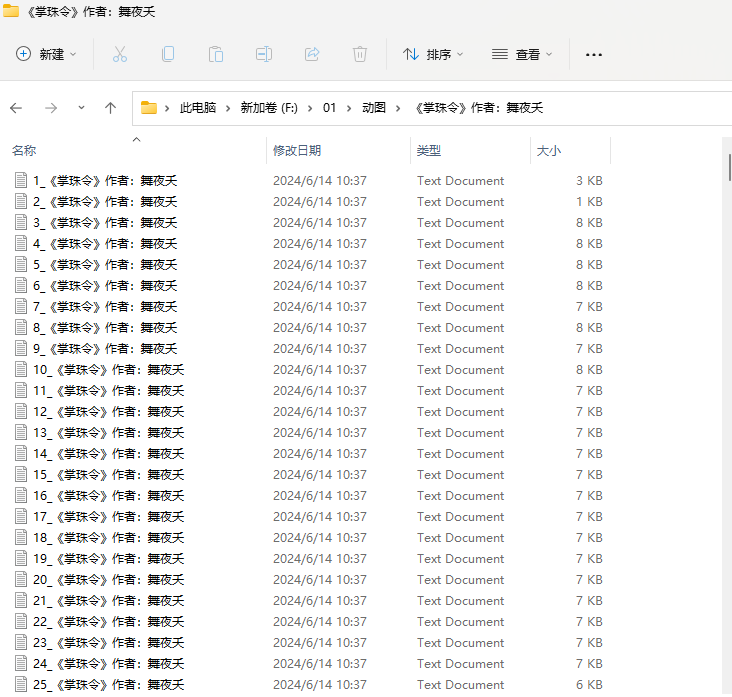732x697 pixels.
Task: Sort files by 名称 column header
Action: coord(24,150)
